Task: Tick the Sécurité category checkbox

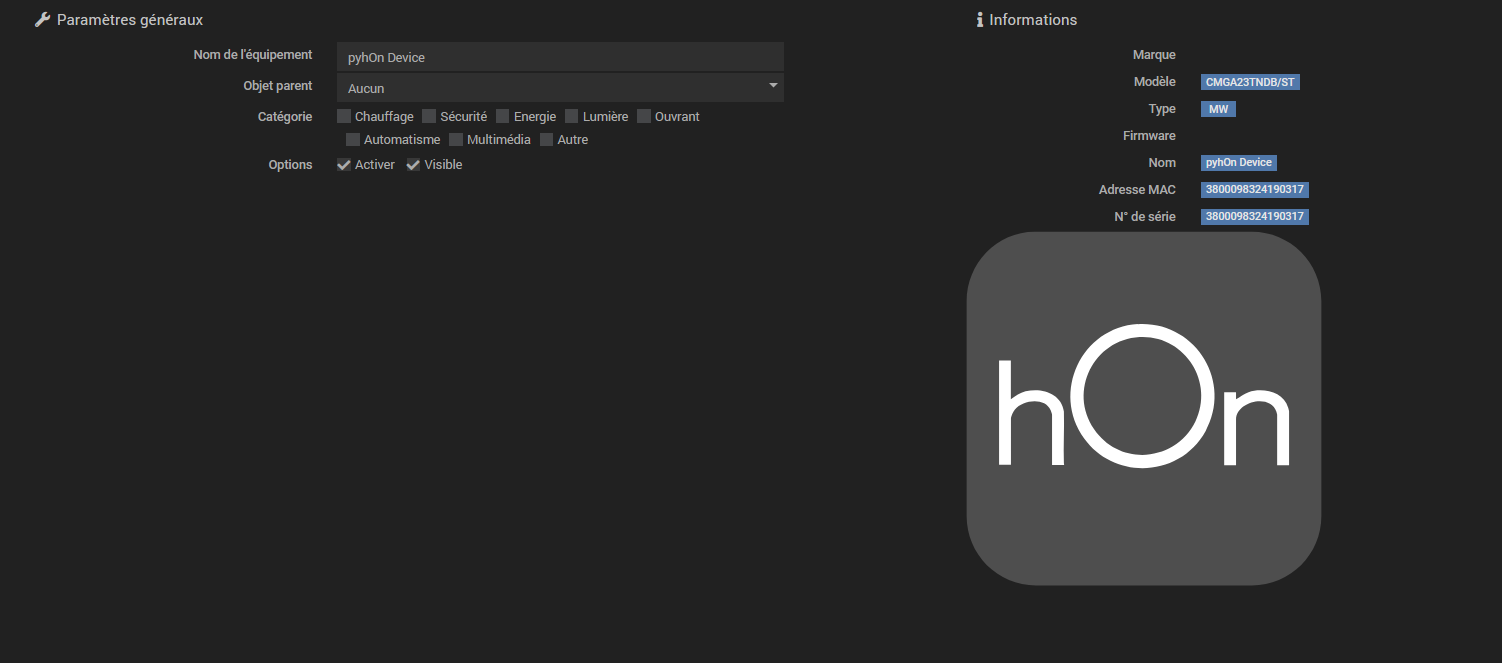Action: 429,116
